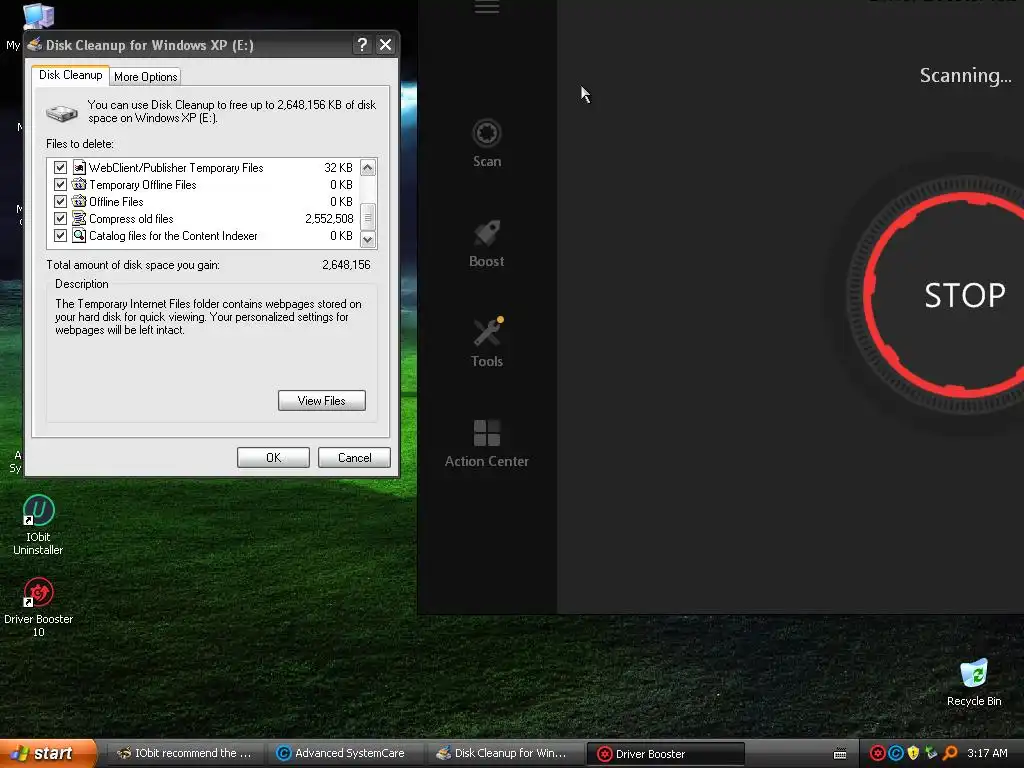Uncheck WebClient/Publisher Temporary Files

(x=60, y=167)
